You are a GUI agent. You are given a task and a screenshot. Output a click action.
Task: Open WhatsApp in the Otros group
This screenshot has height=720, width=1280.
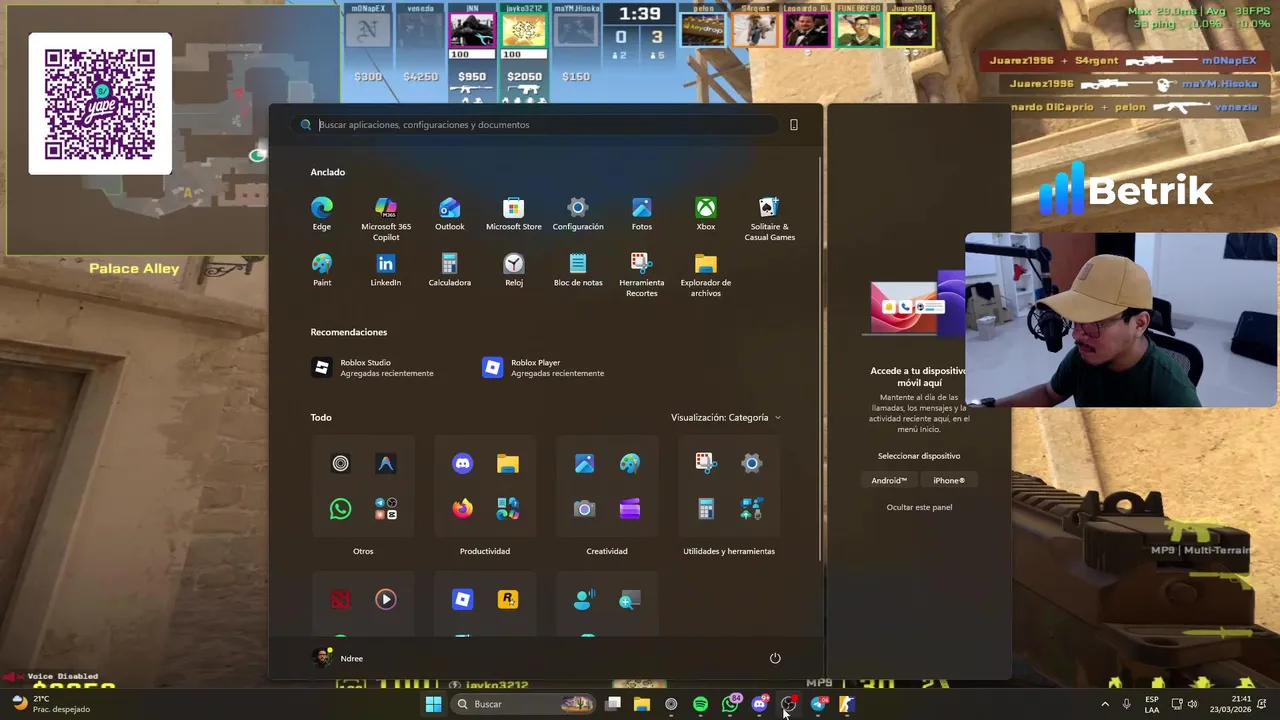pos(340,509)
